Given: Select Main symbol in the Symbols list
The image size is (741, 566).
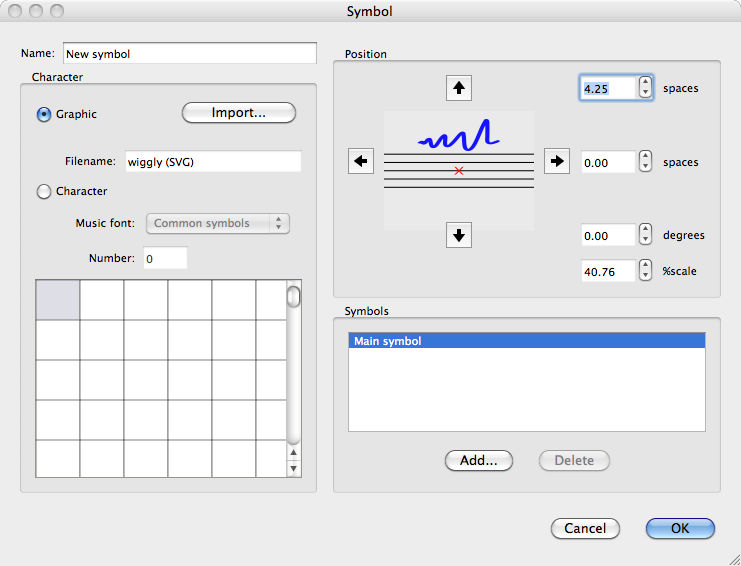Looking at the screenshot, I should point(526,341).
